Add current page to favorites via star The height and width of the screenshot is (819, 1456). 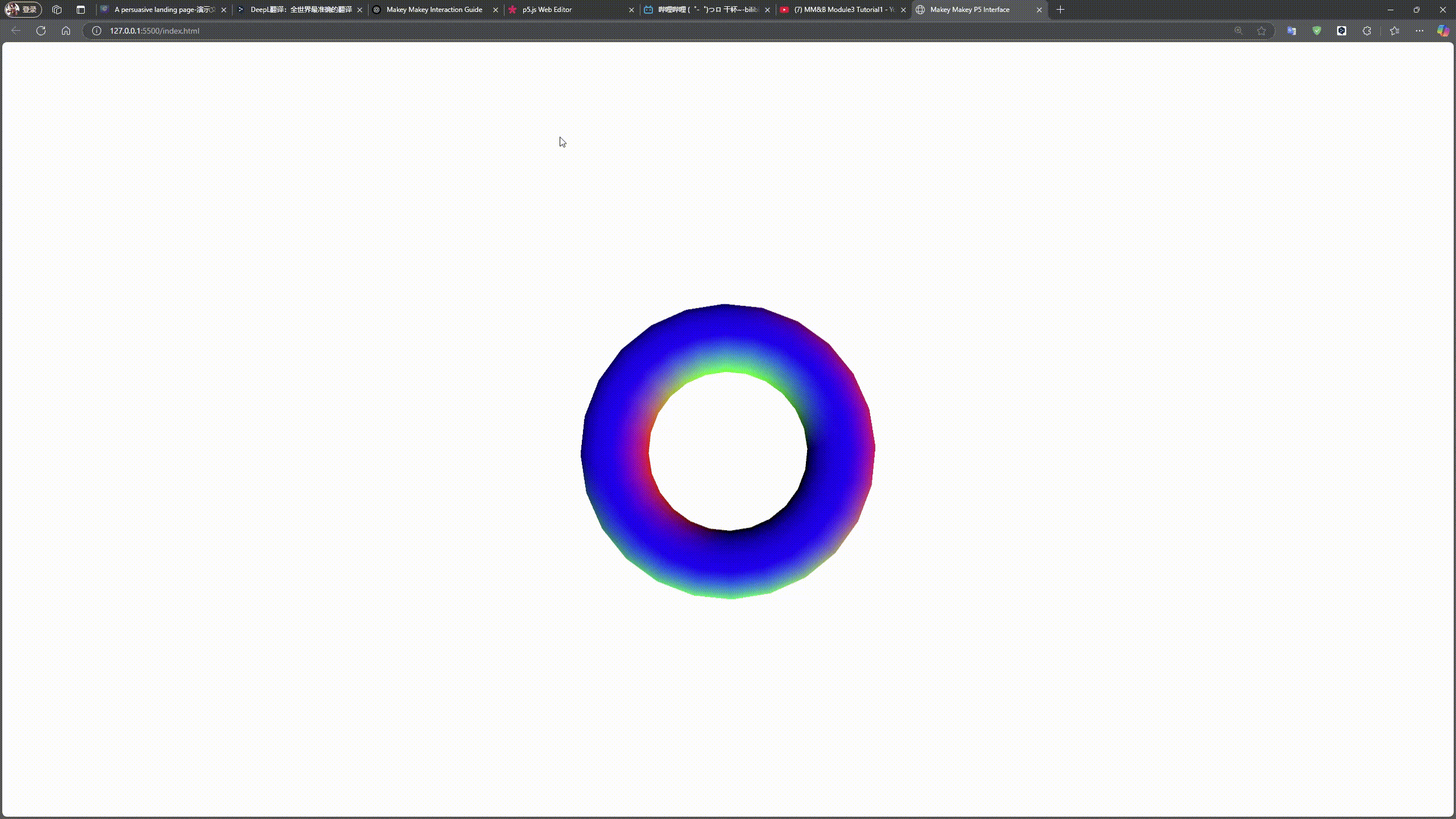(1261, 31)
